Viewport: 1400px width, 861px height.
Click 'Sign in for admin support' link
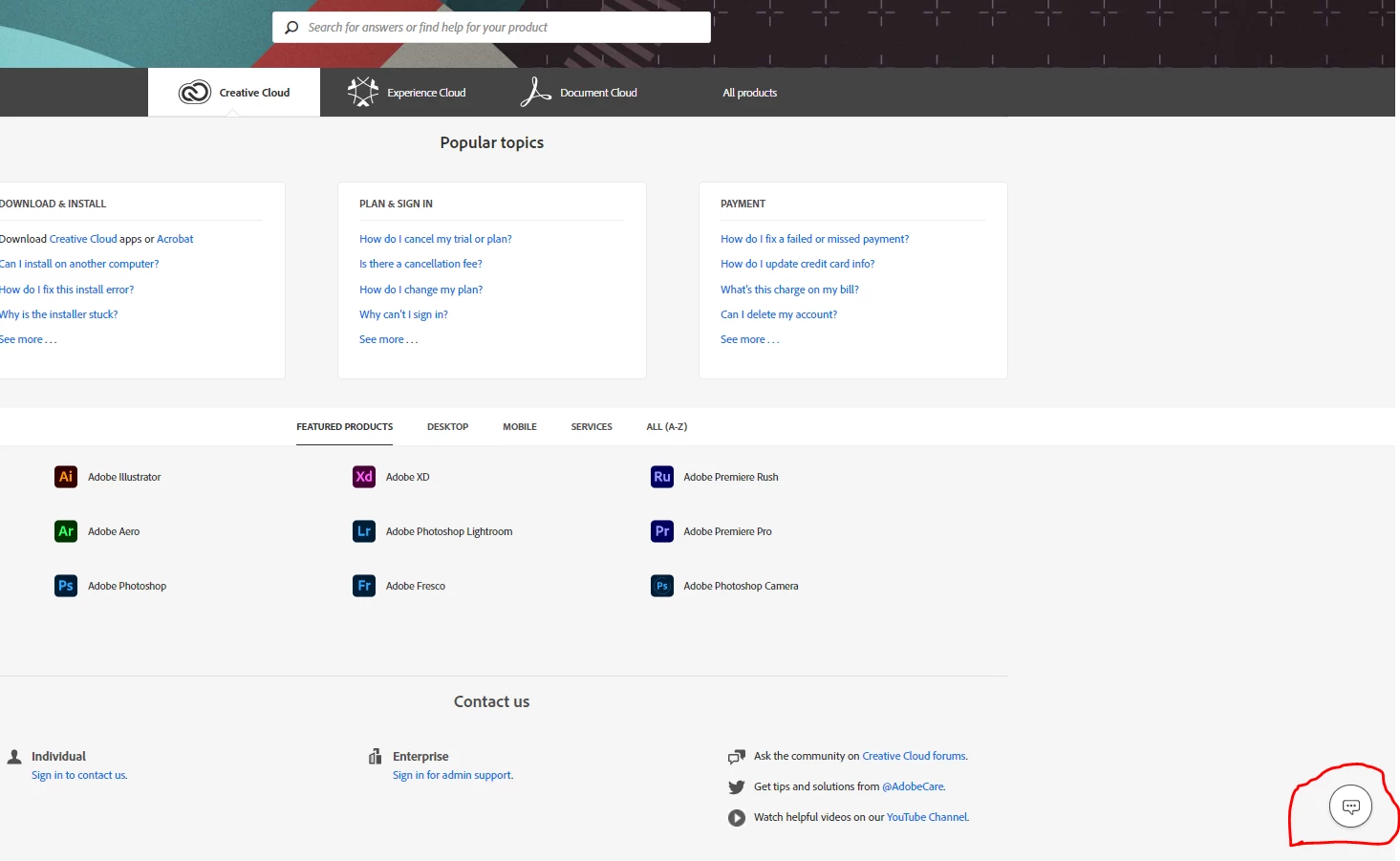coord(453,775)
